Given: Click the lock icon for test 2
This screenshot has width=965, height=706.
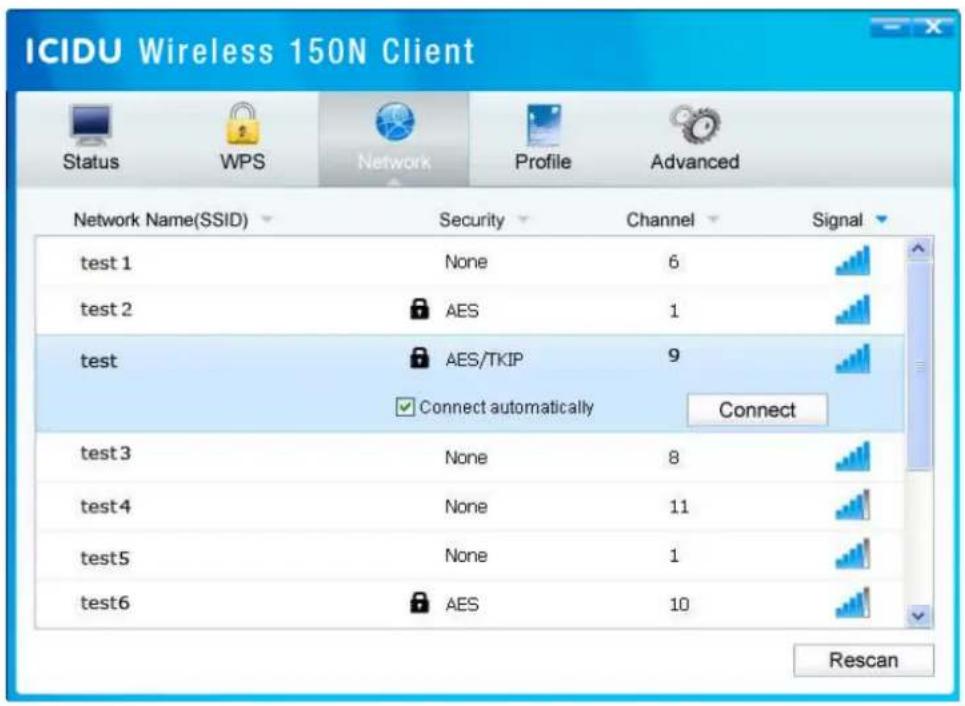Looking at the screenshot, I should pos(419,308).
